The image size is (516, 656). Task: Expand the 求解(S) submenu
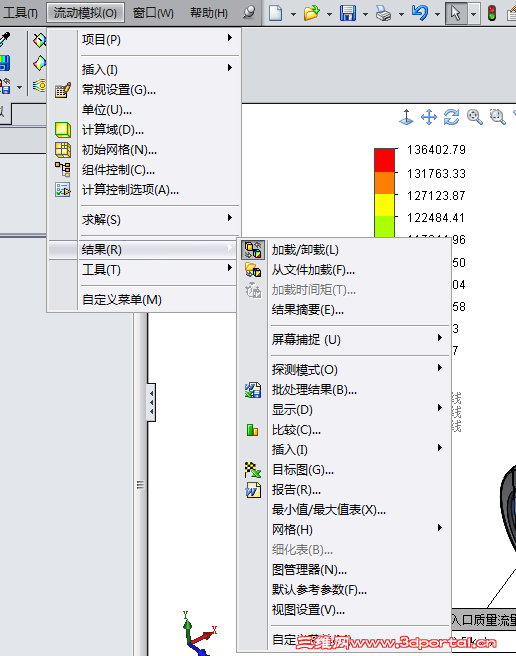(144, 219)
